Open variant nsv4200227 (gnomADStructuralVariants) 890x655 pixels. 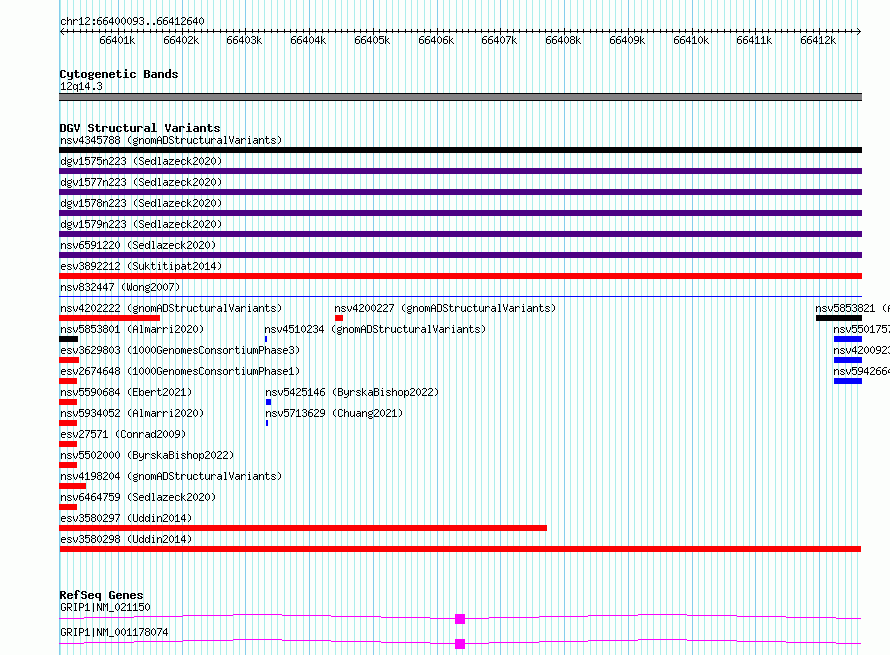pos(445,308)
